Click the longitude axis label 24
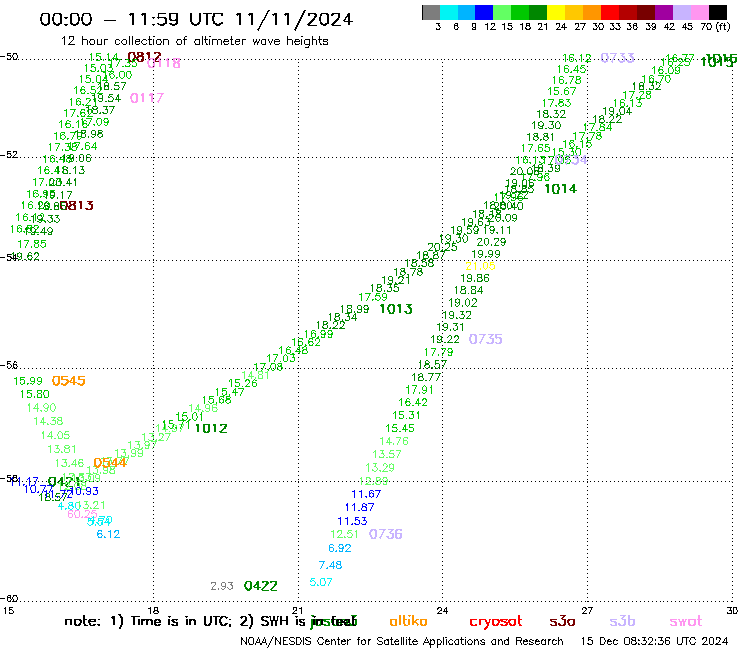 tap(442, 611)
